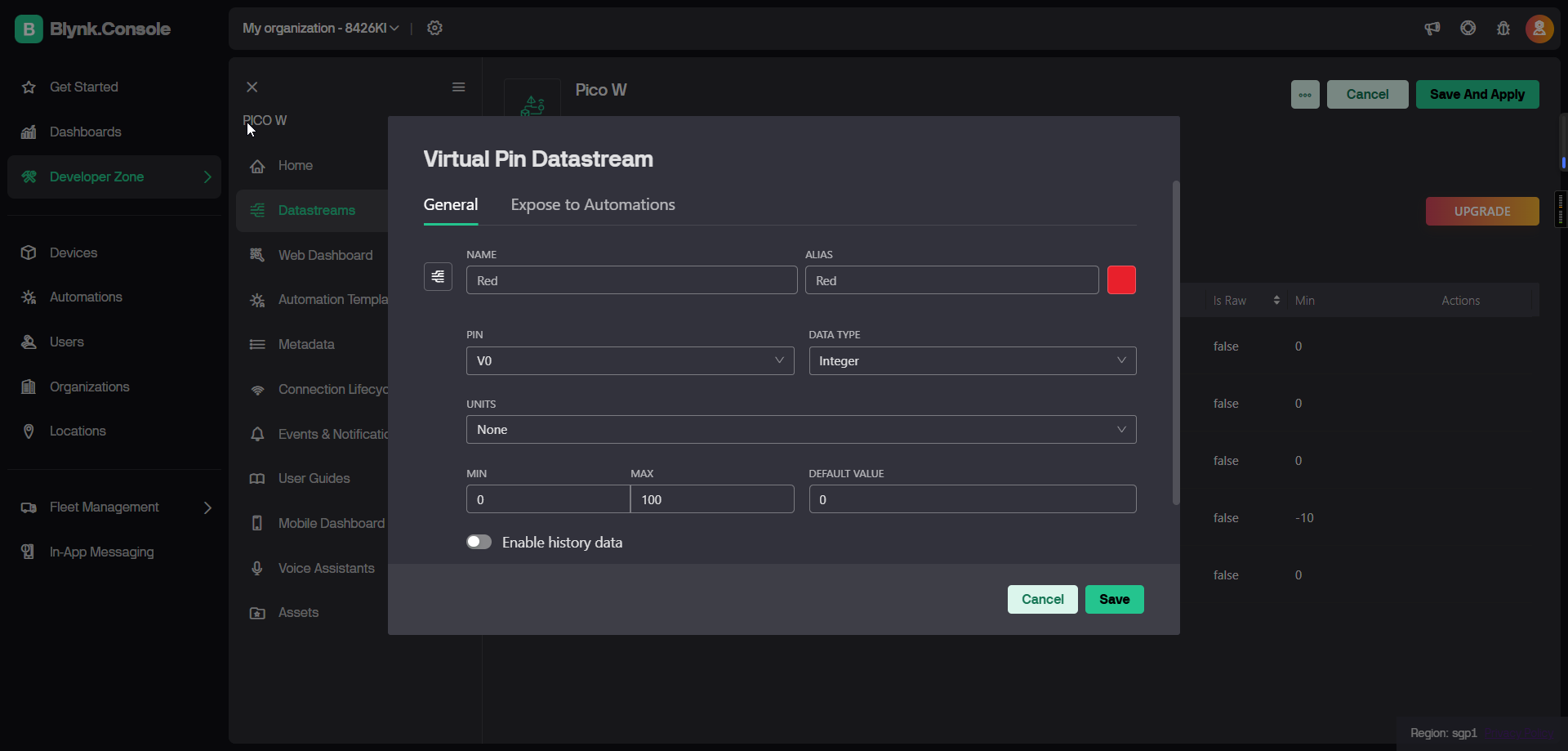Screen dimensions: 1568x751
Task: Click the Default Value field
Action: coord(973,499)
